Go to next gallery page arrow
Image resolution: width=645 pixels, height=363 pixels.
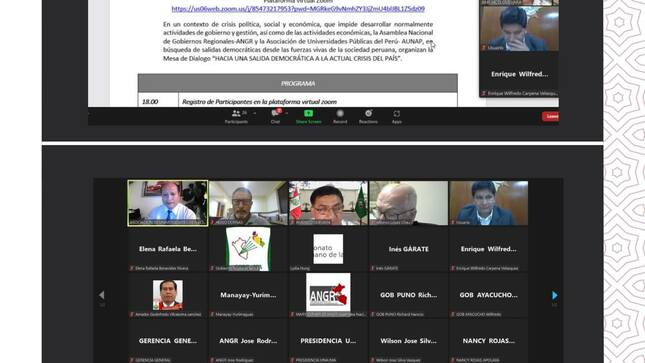point(555,295)
